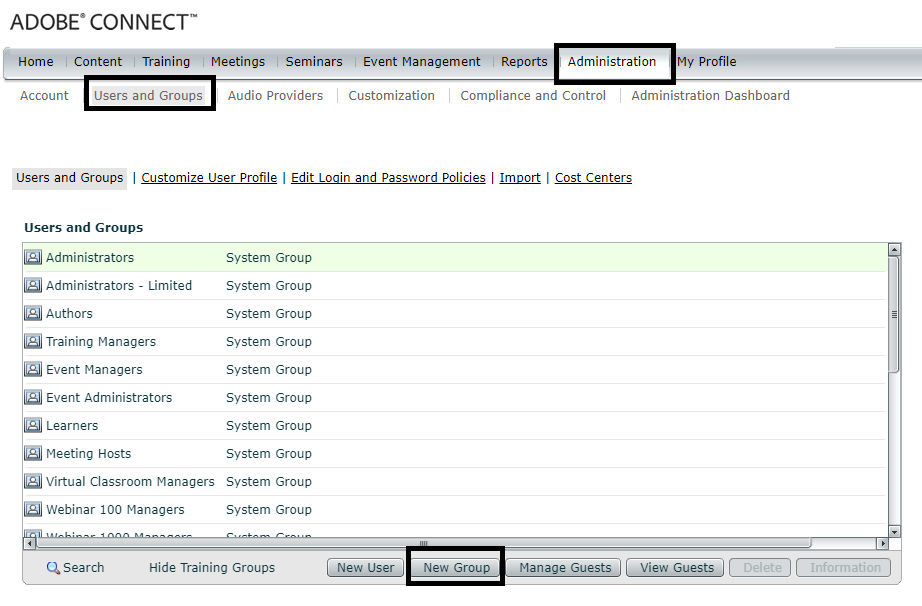
Task: Select the Learners group name
Action: pos(72,426)
